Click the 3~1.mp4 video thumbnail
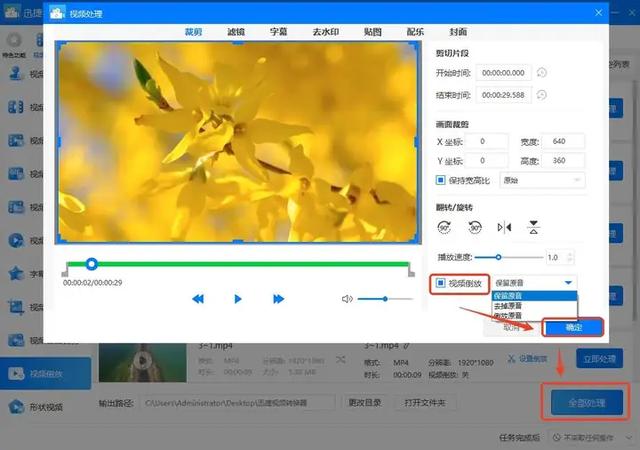640x450 pixels. click(x=142, y=362)
